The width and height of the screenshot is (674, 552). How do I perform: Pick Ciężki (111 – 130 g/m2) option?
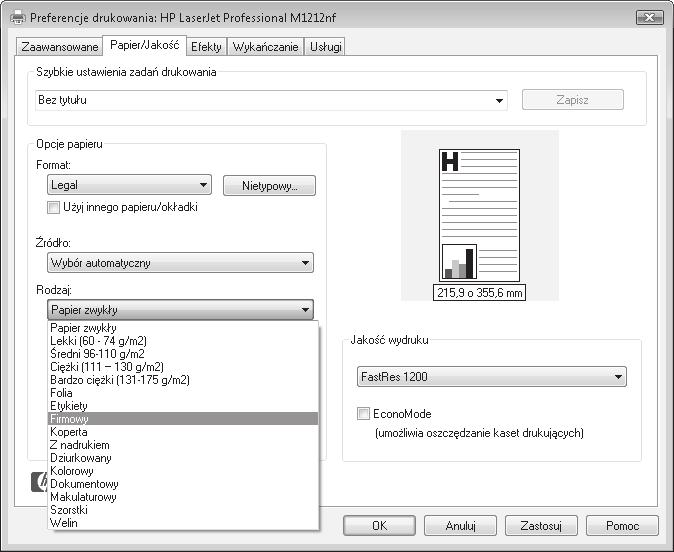point(183,367)
